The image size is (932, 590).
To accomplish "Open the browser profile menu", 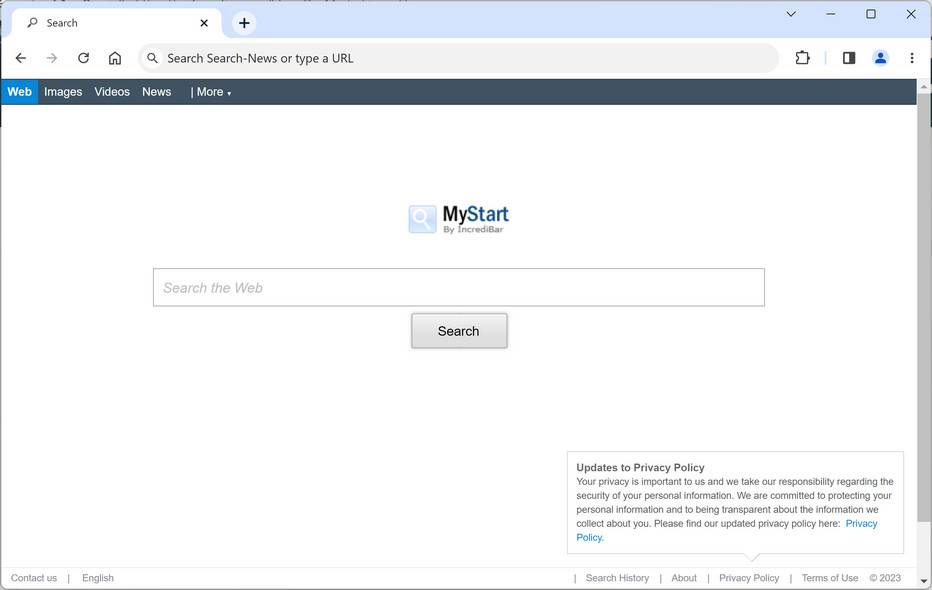I will click(x=879, y=57).
